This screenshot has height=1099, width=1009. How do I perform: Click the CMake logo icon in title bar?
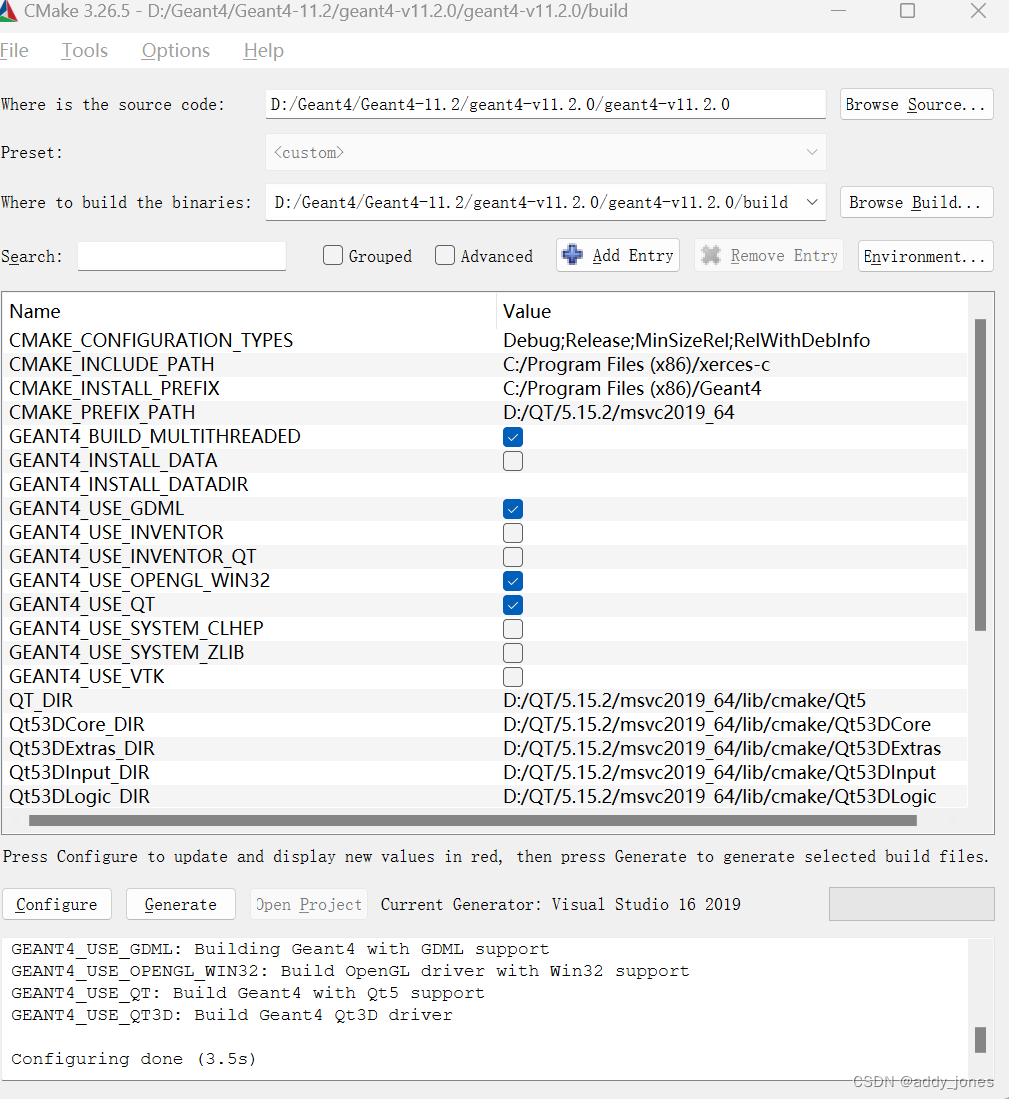pyautogui.click(x=8, y=11)
